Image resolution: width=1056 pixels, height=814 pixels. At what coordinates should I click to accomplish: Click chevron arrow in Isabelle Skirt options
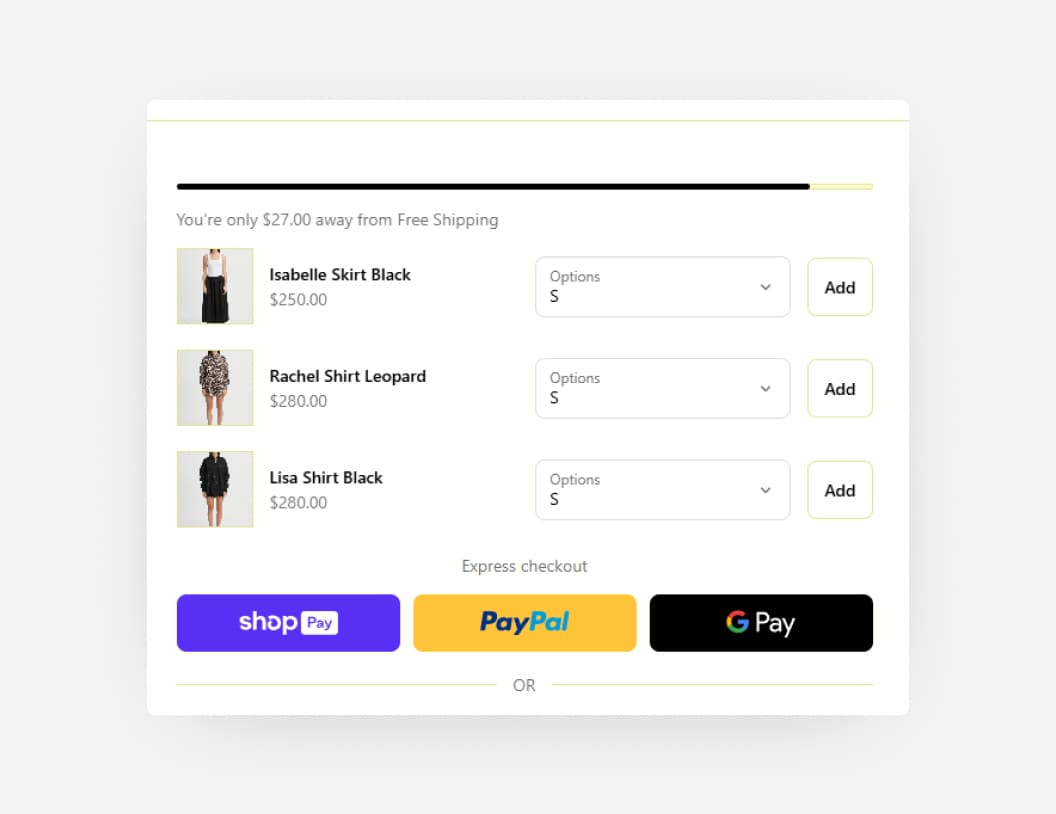tap(766, 287)
